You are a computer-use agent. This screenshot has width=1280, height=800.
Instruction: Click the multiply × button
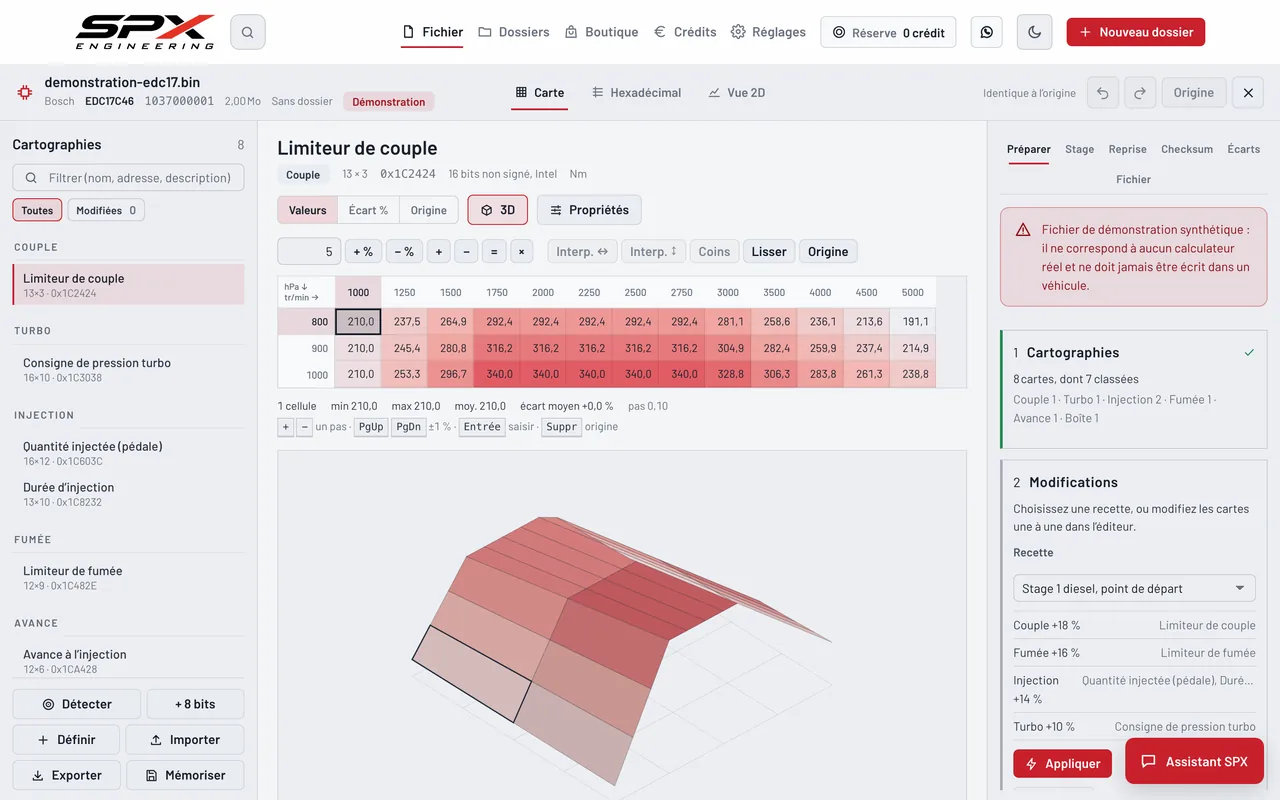pos(520,252)
